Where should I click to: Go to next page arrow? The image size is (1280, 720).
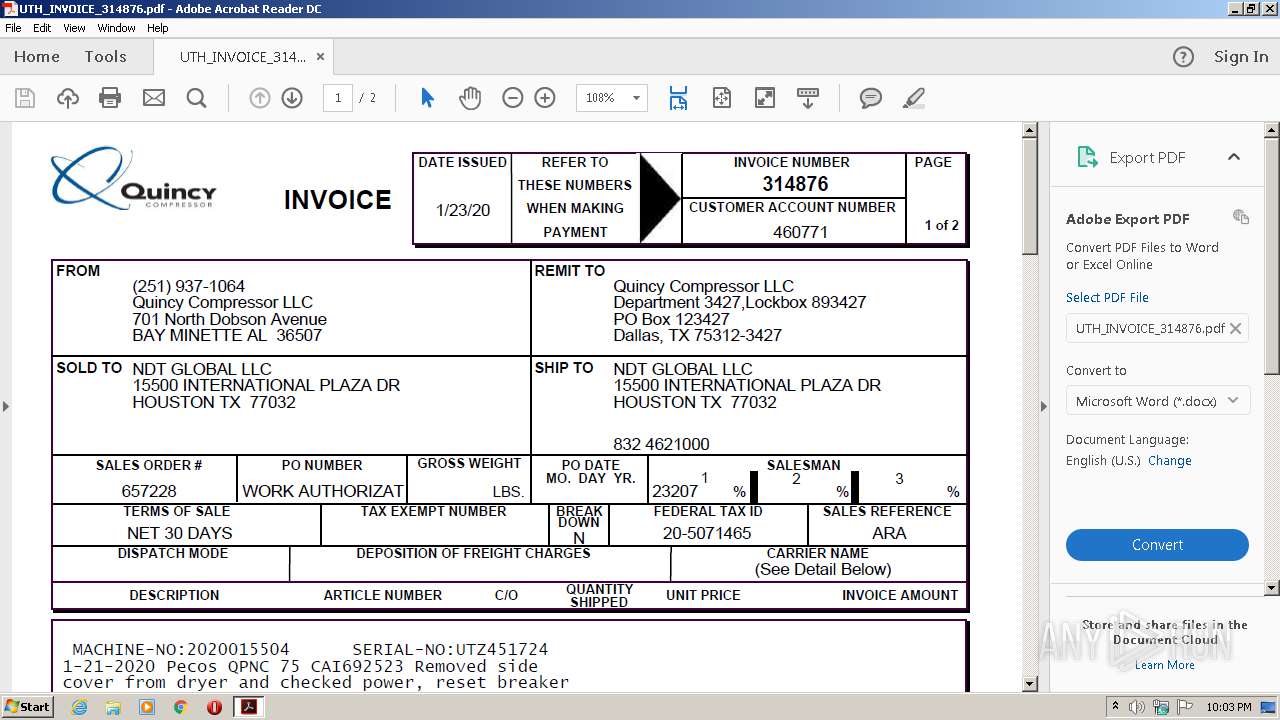[x=292, y=98]
